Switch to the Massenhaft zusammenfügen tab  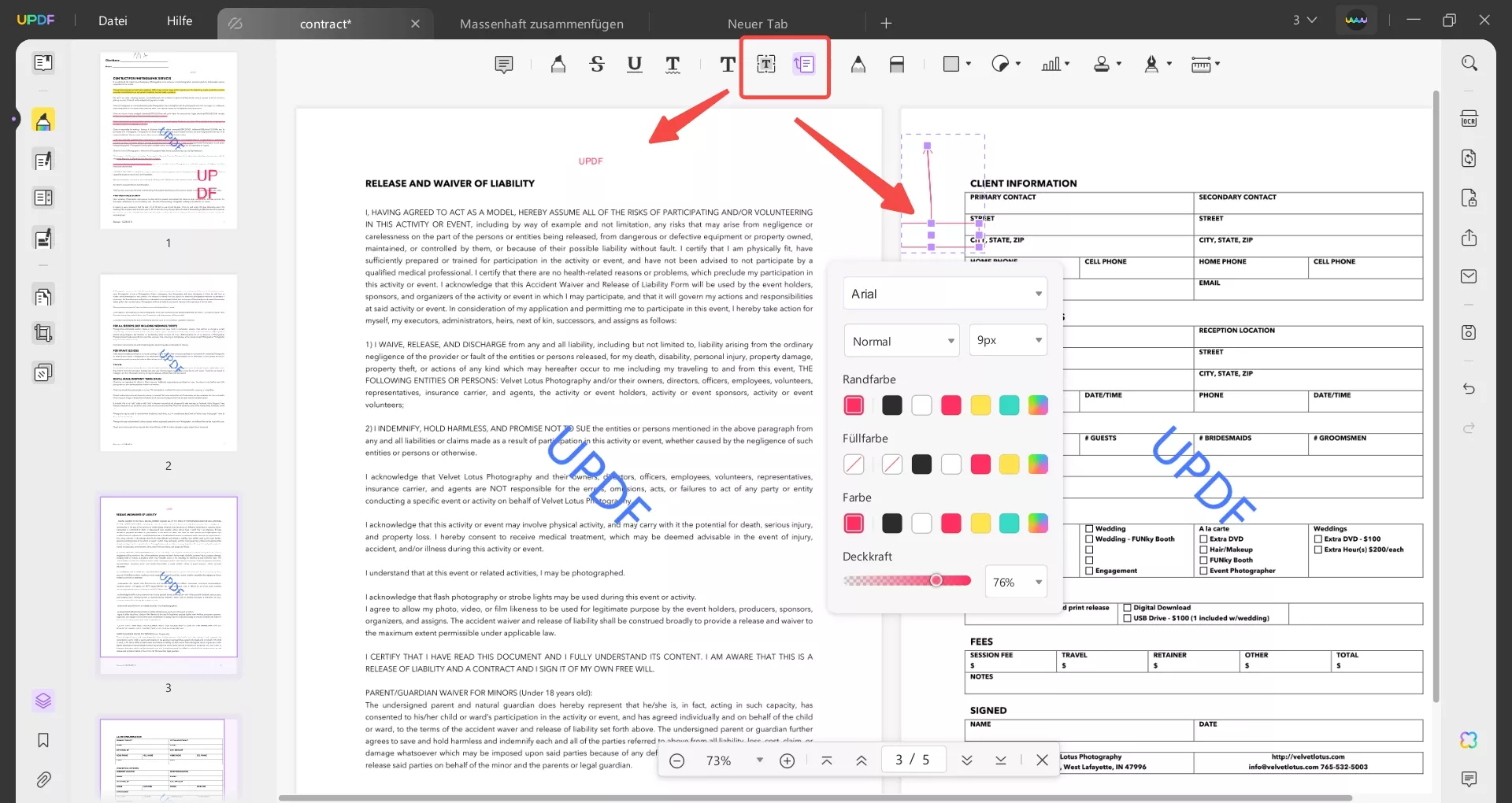[542, 24]
